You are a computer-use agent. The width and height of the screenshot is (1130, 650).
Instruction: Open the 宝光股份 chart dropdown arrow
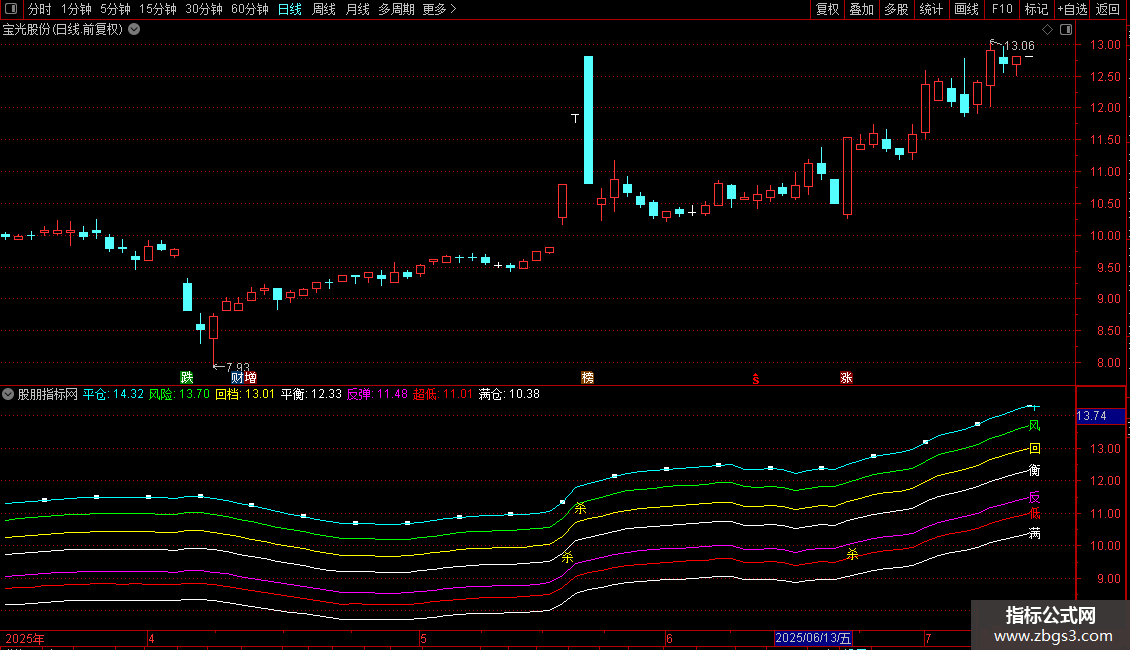click(134, 30)
